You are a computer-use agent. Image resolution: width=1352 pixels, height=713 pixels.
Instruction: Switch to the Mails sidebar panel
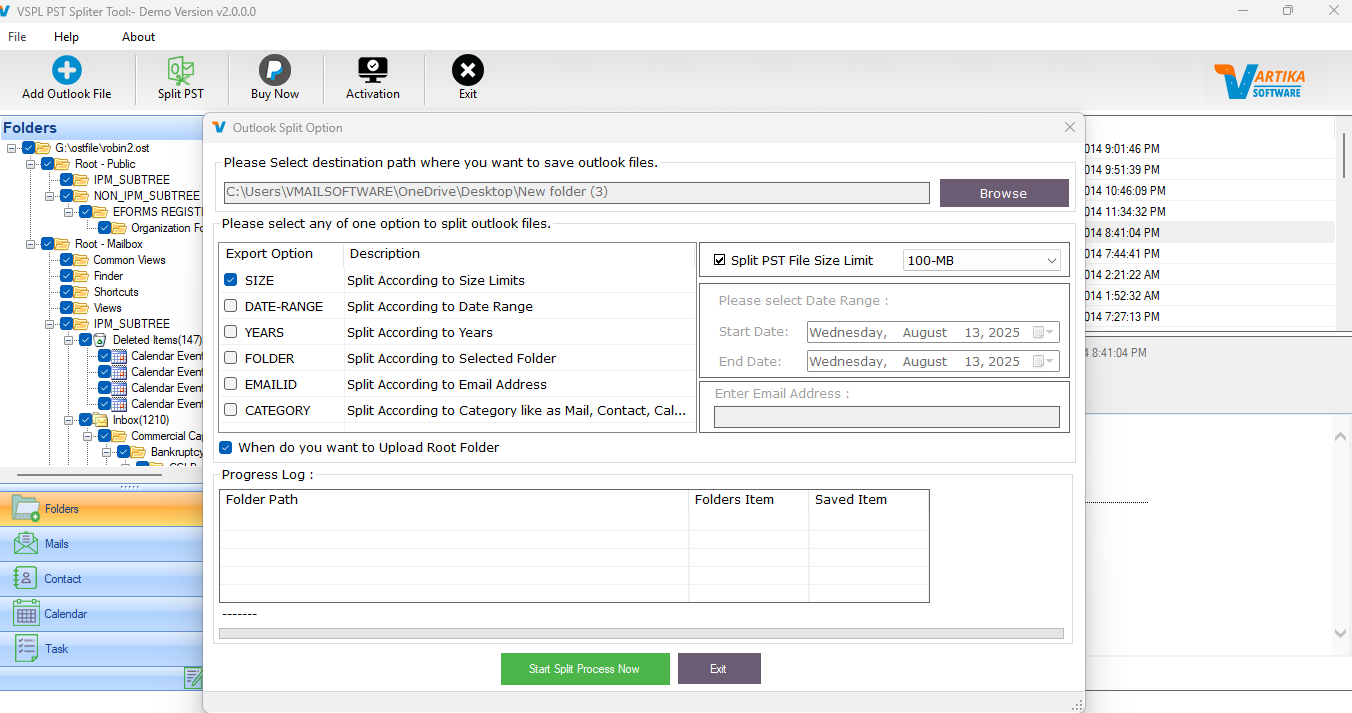click(60, 543)
